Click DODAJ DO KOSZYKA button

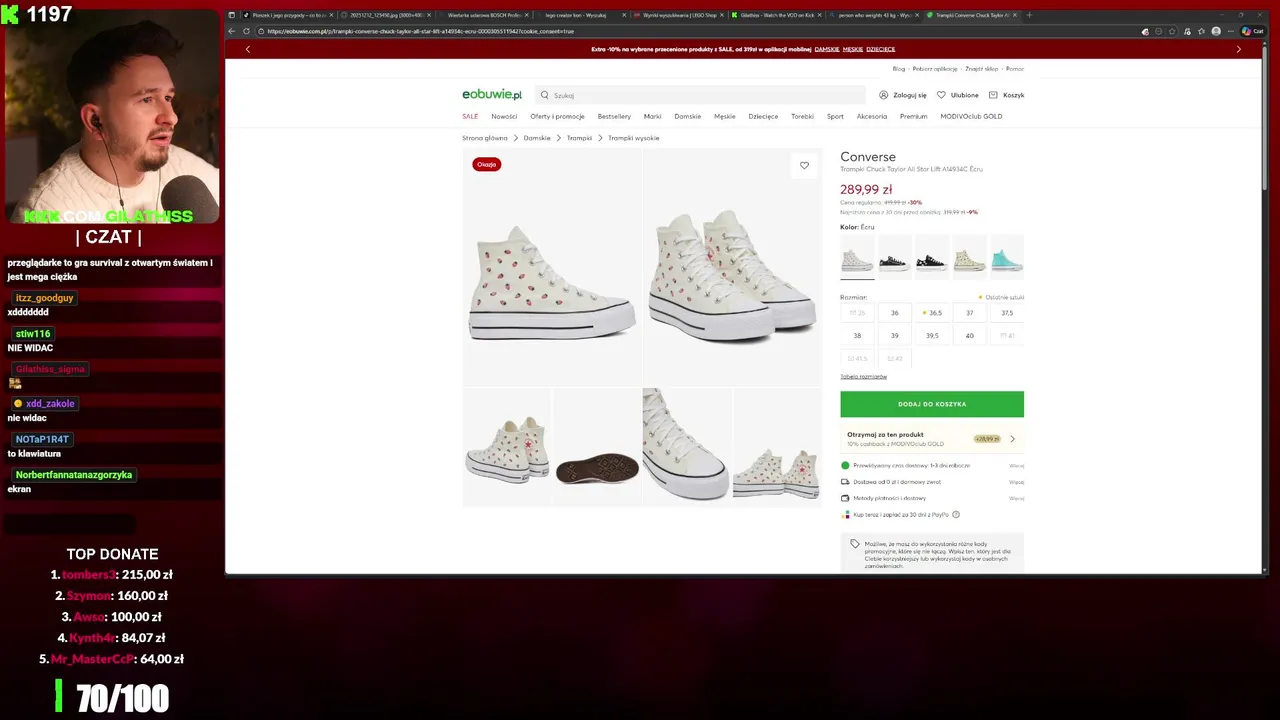(932, 404)
